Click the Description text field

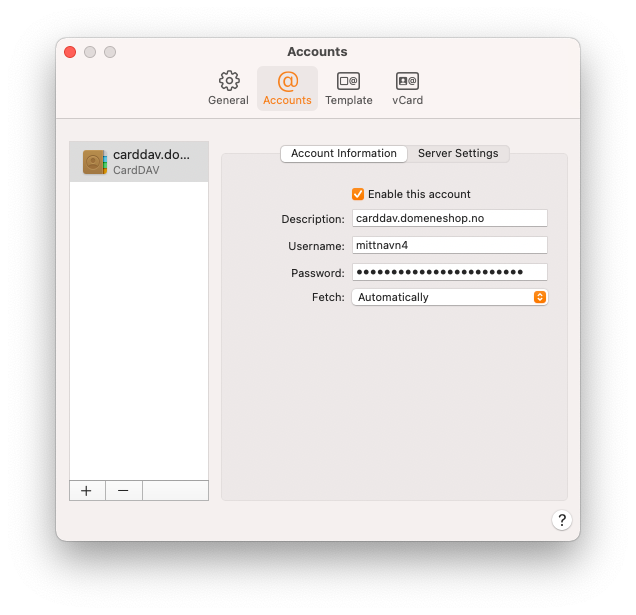pyautogui.click(x=450, y=218)
